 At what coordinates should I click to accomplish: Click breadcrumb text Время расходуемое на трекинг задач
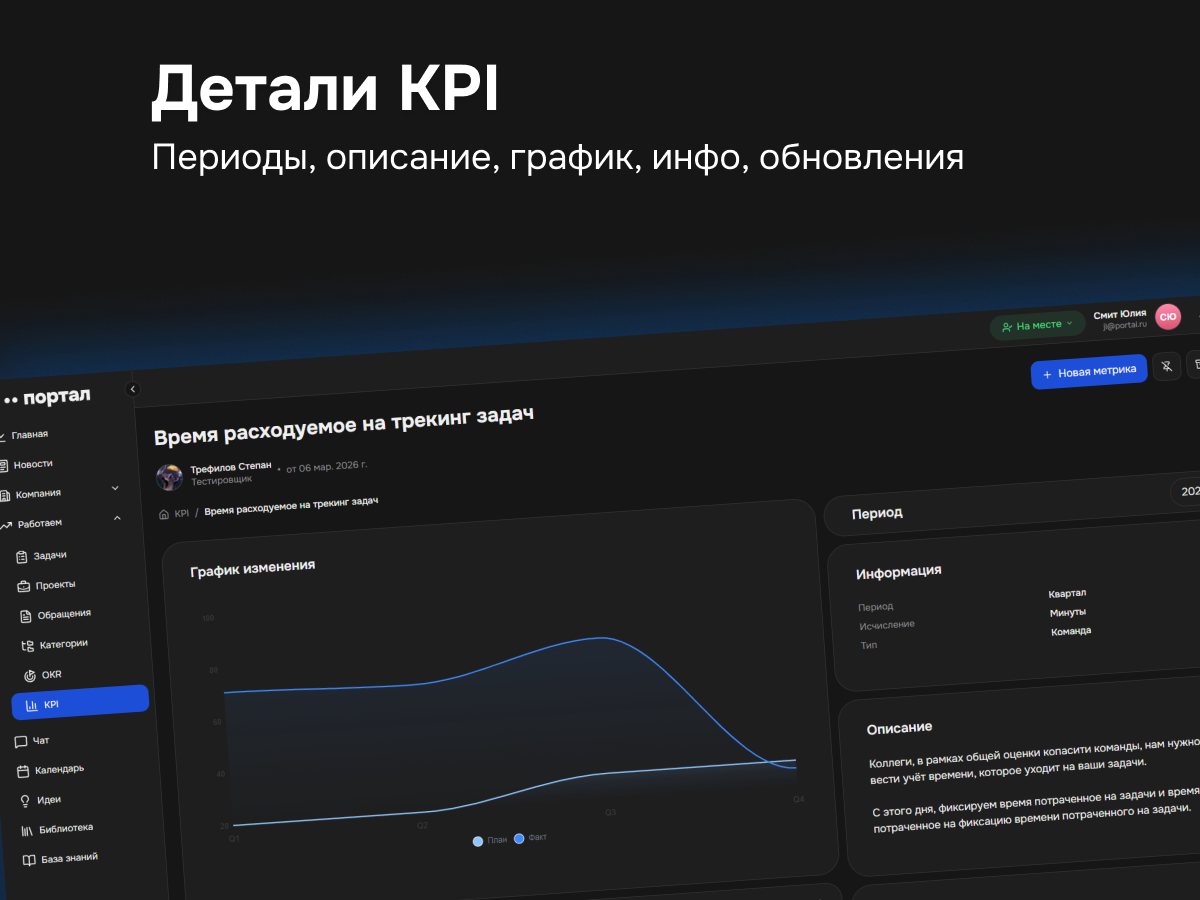click(291, 506)
